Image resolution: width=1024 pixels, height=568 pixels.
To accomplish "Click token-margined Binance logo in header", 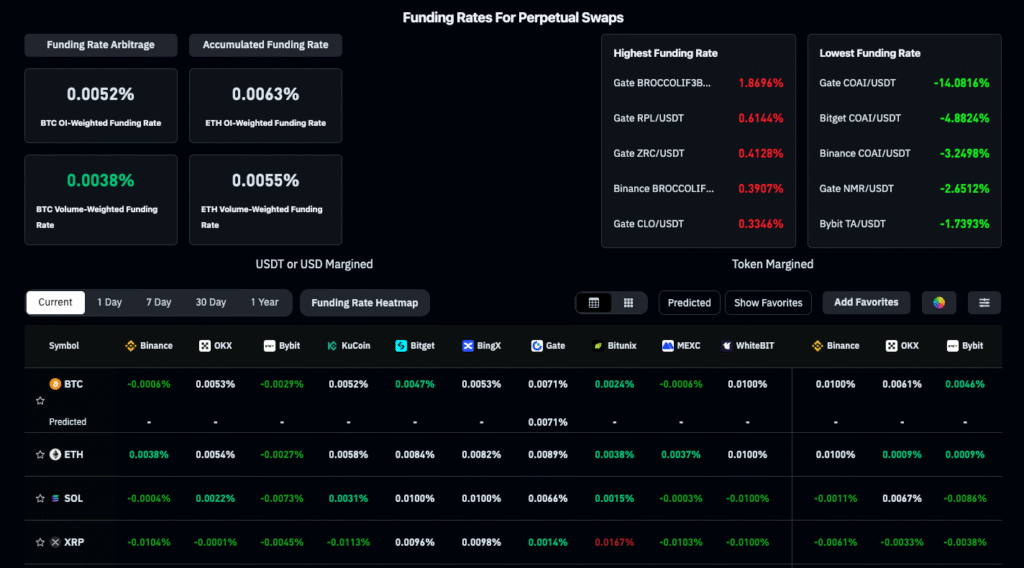I will (817, 346).
